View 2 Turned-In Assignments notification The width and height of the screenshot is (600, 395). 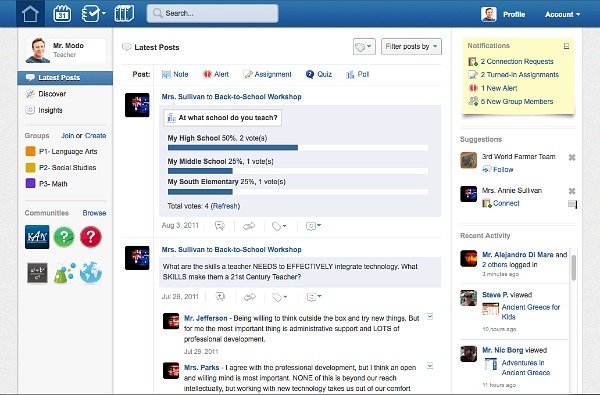(x=519, y=75)
